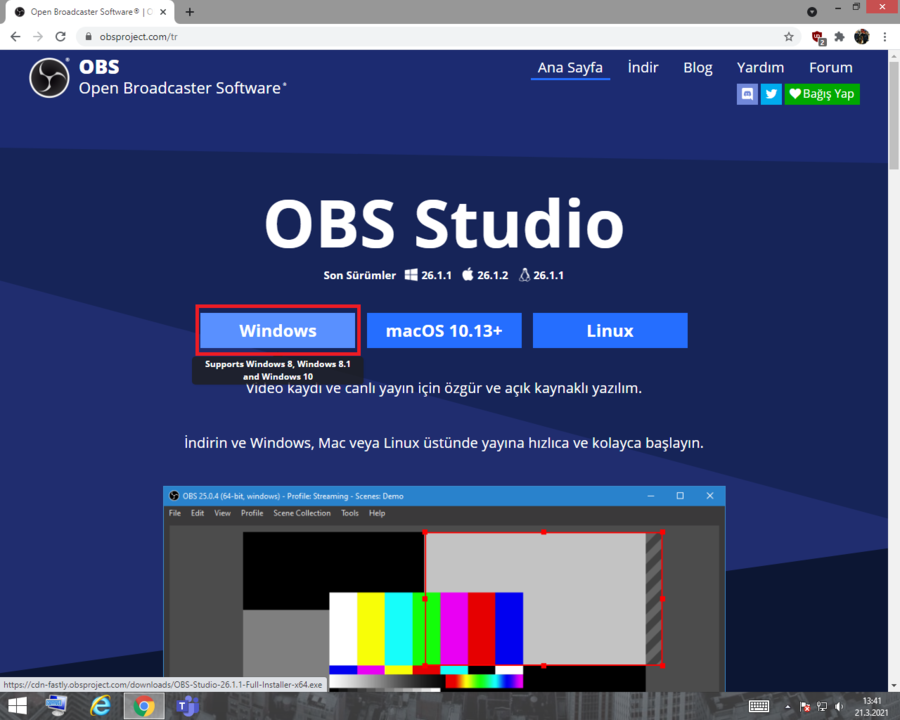
Task: Open the Blog menu item
Action: (x=697, y=68)
